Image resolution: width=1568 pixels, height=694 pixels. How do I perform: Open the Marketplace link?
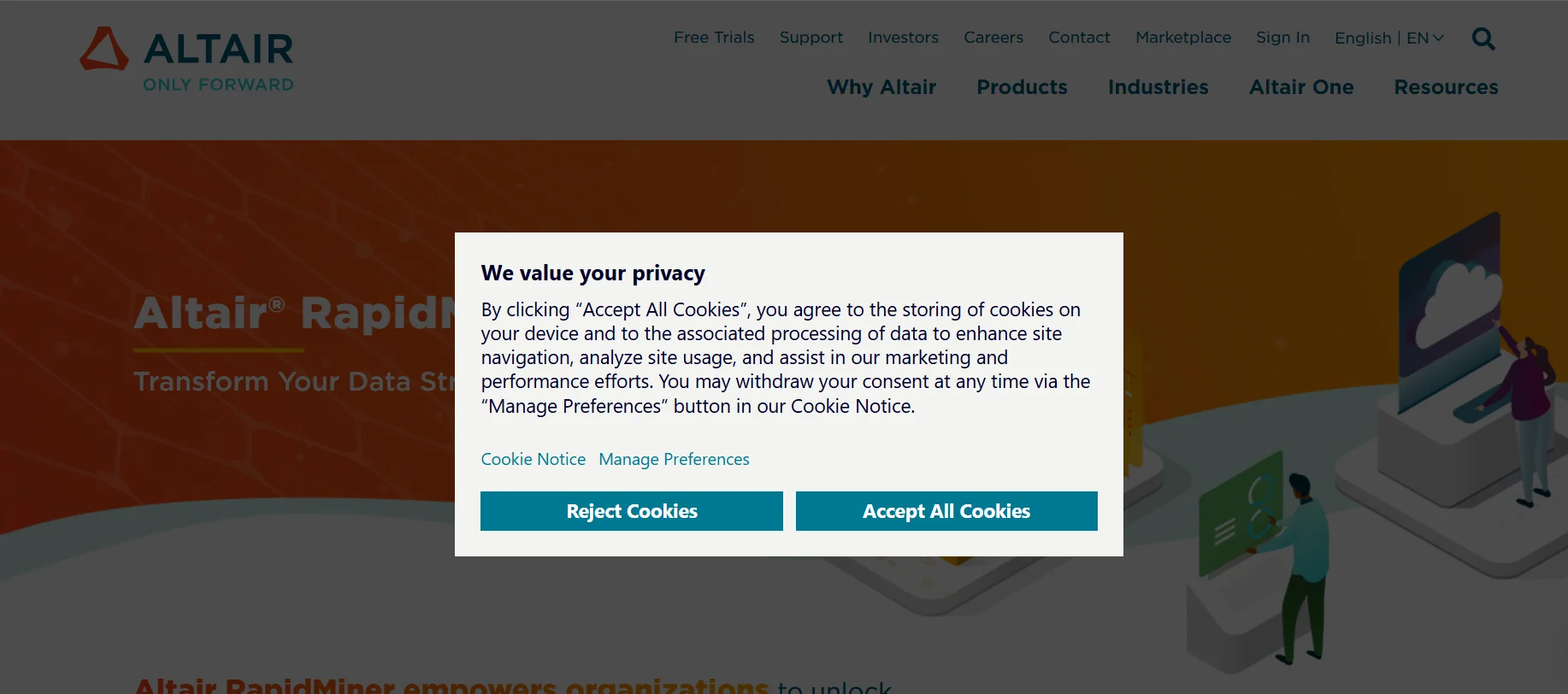point(1183,38)
